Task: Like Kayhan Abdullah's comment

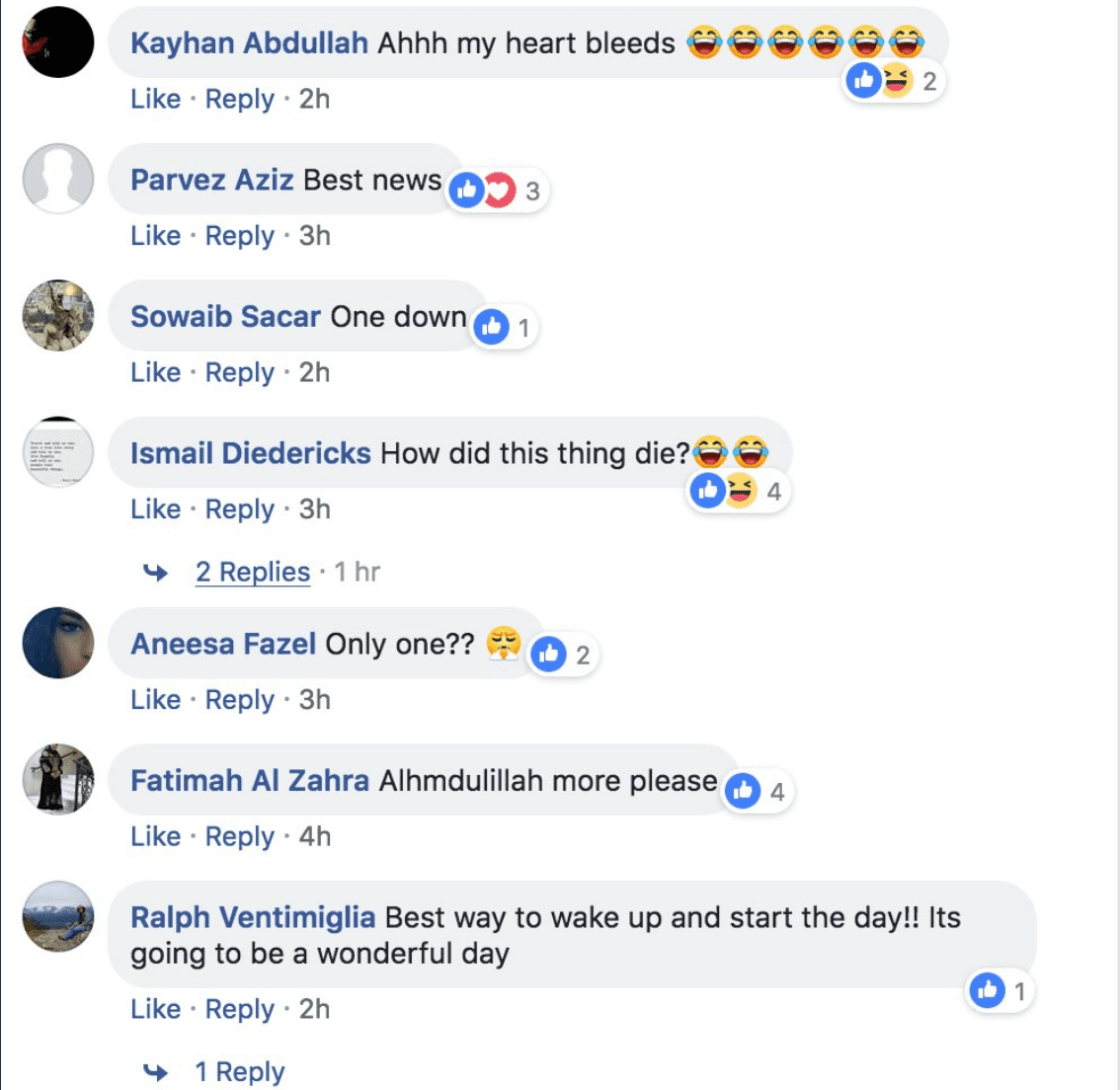Action: point(155,100)
